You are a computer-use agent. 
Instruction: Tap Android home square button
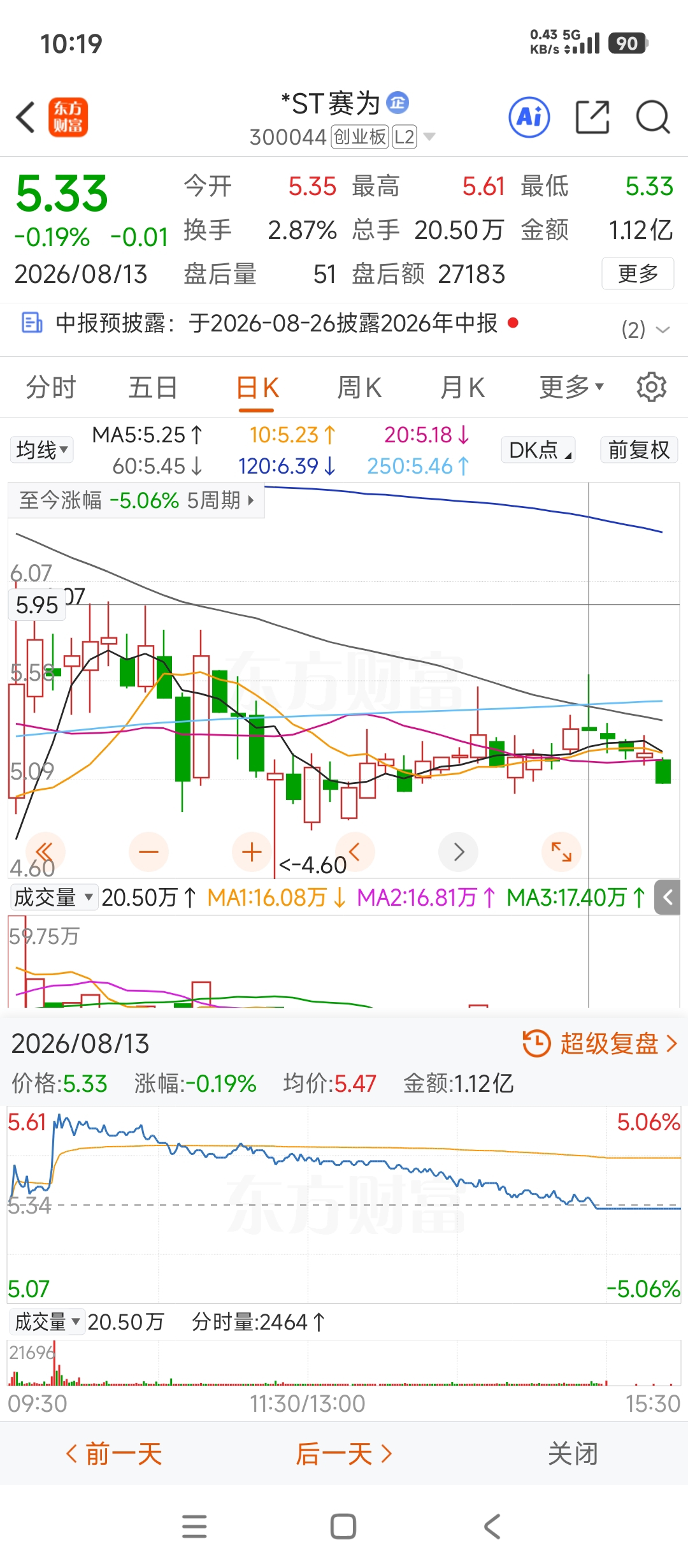(x=343, y=1526)
